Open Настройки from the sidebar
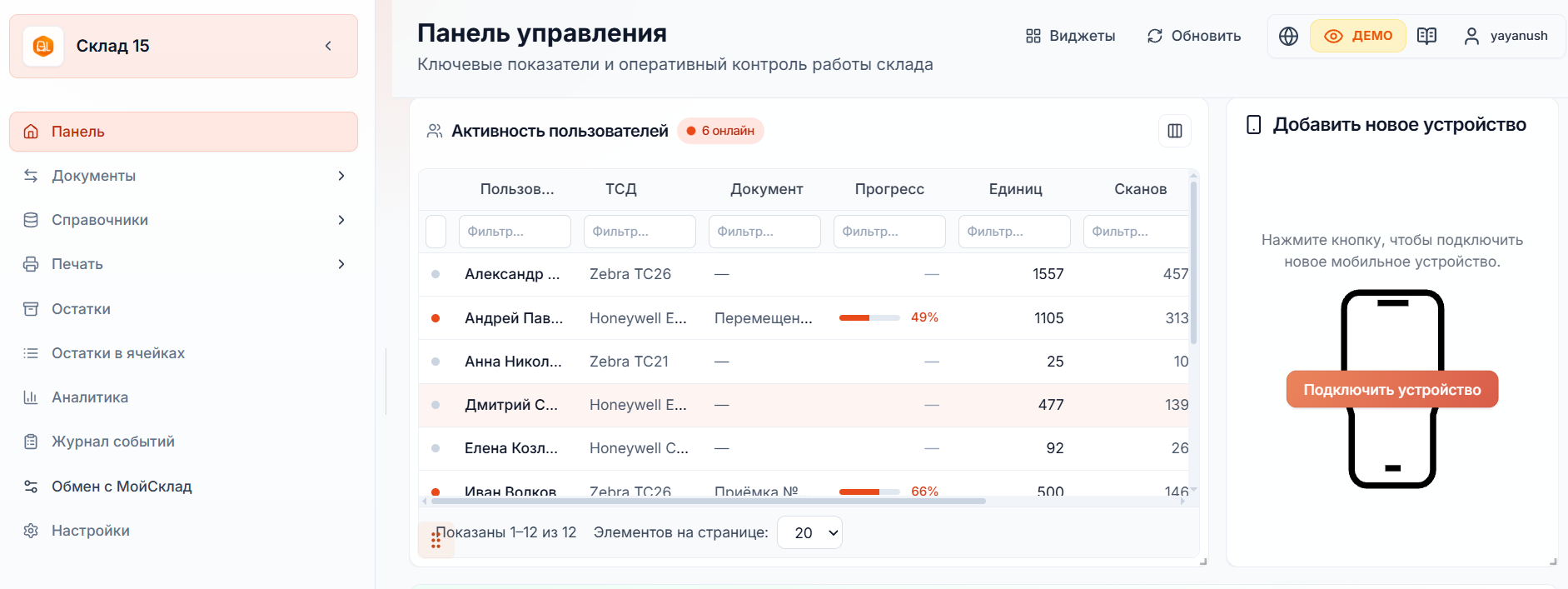 183,531
